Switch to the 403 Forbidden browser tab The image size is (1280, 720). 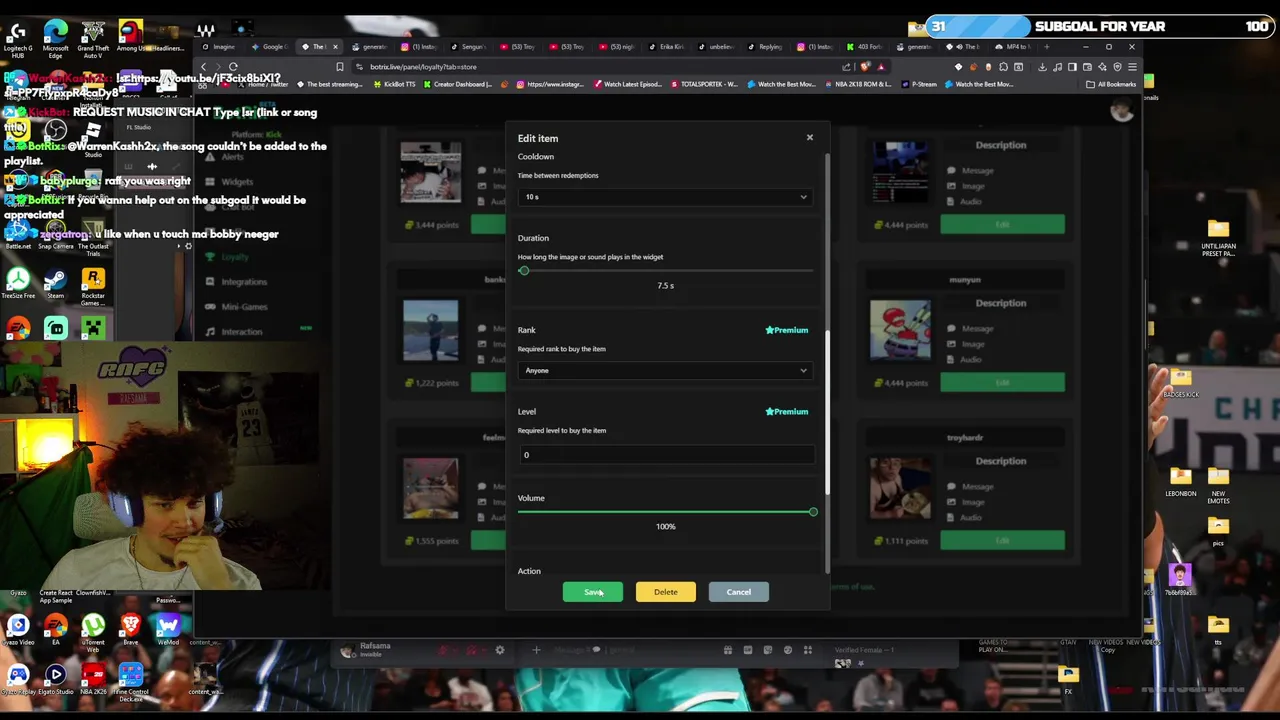point(865,47)
